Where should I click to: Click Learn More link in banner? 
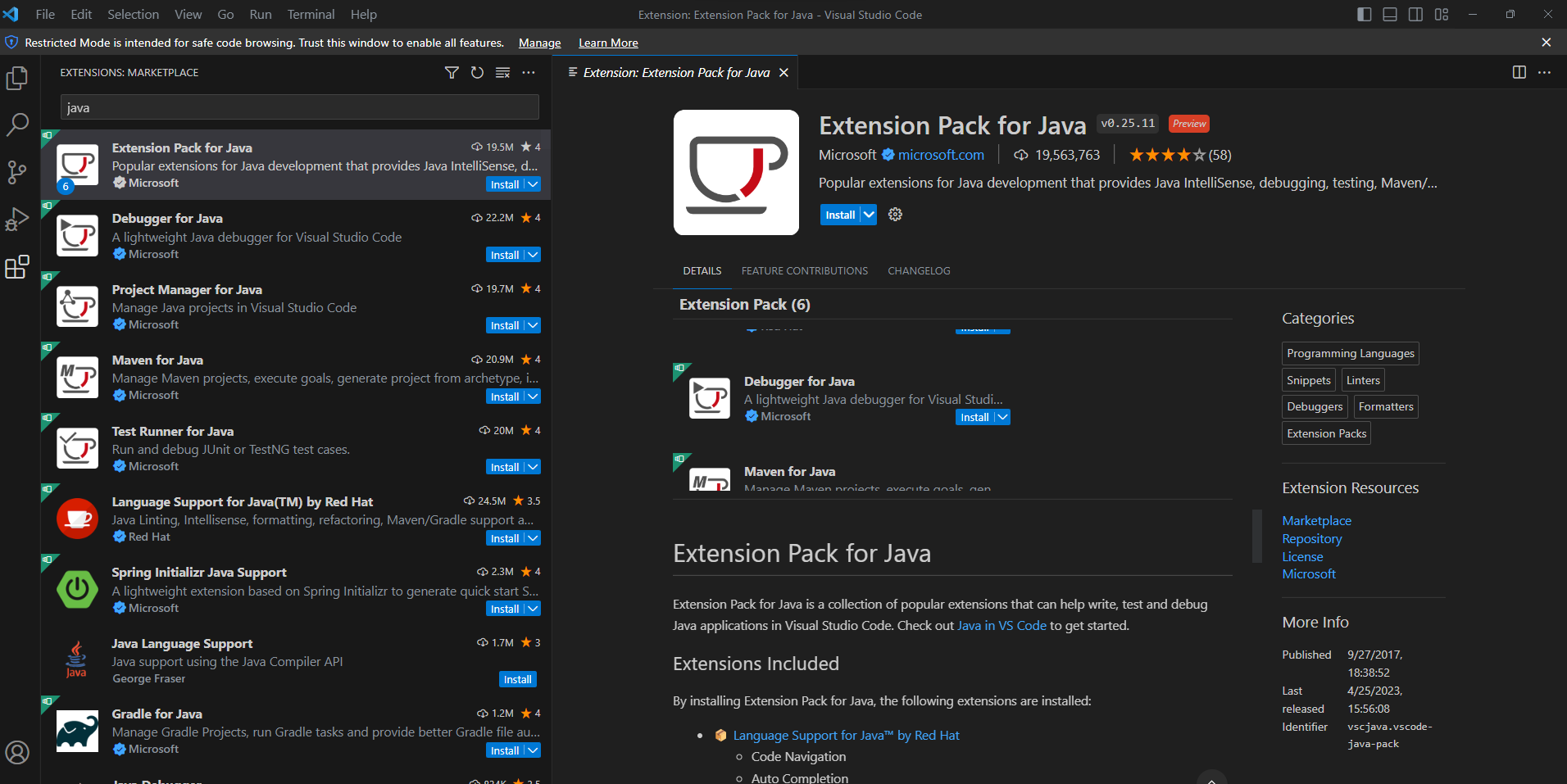(x=608, y=43)
